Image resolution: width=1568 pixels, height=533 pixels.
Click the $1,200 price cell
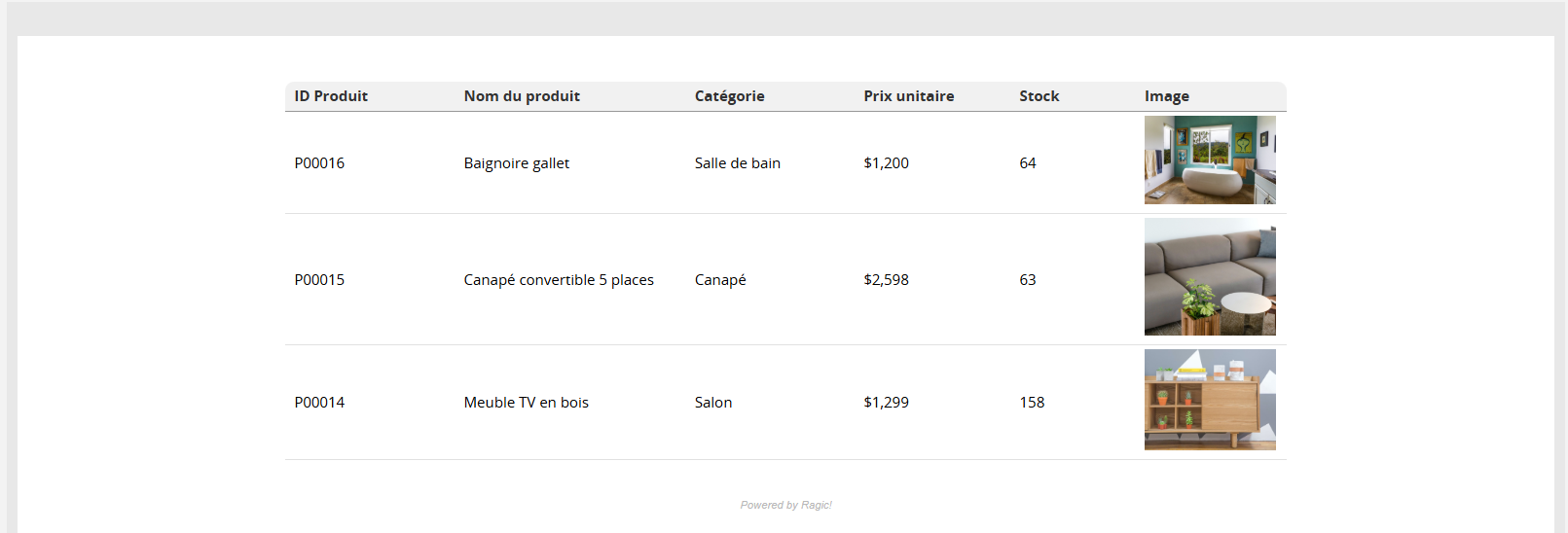click(887, 163)
